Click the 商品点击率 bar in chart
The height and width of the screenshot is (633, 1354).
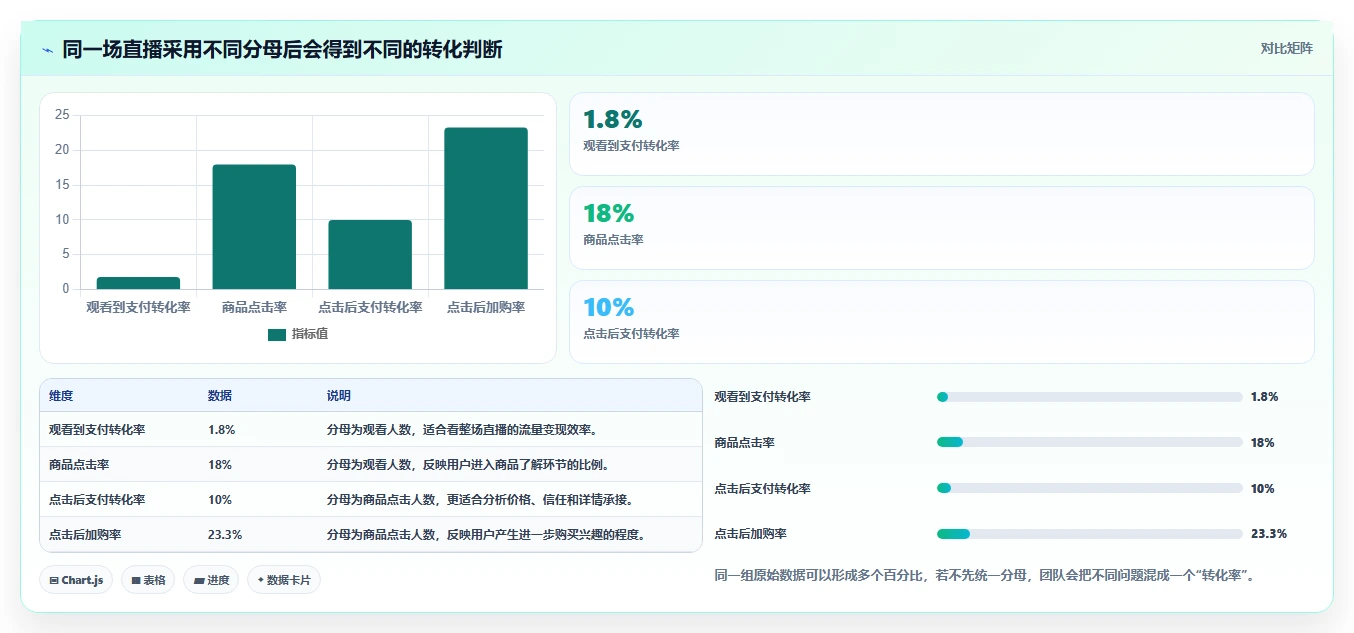[254, 227]
